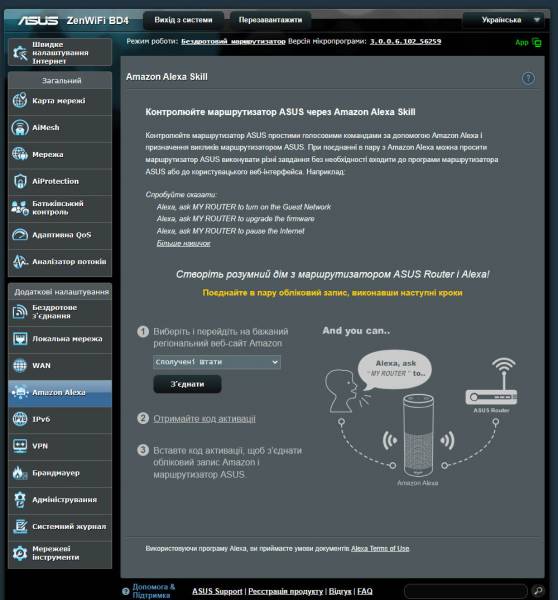Click the IPv6 sidebar icon
558x600 pixels.
point(20,419)
